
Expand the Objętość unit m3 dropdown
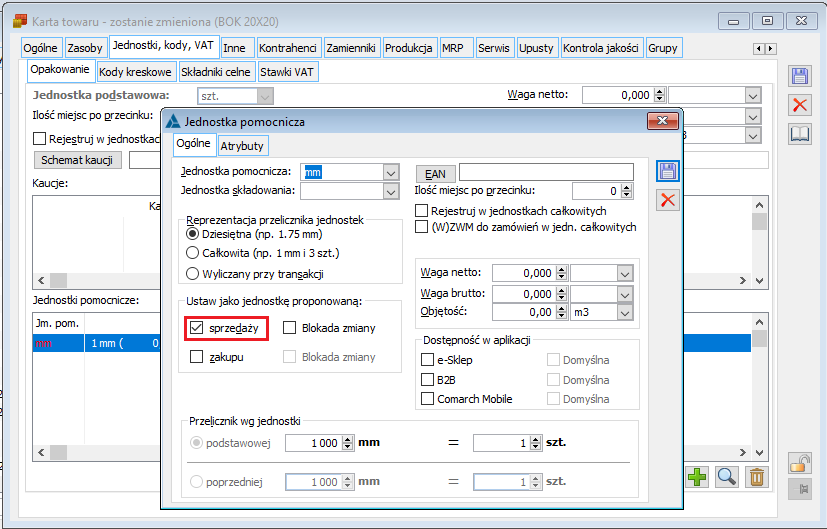[x=625, y=313]
